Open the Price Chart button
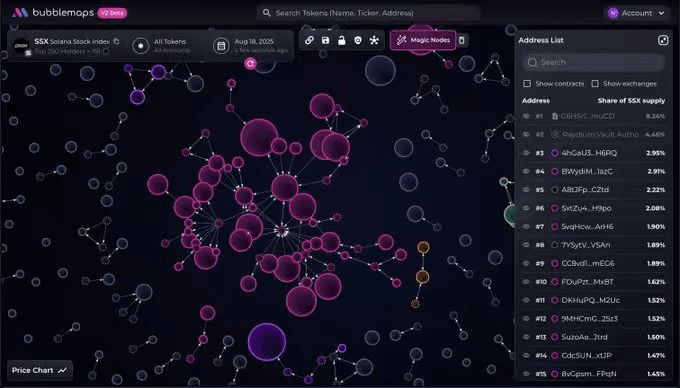Image resolution: width=680 pixels, height=388 pixels. click(39, 370)
